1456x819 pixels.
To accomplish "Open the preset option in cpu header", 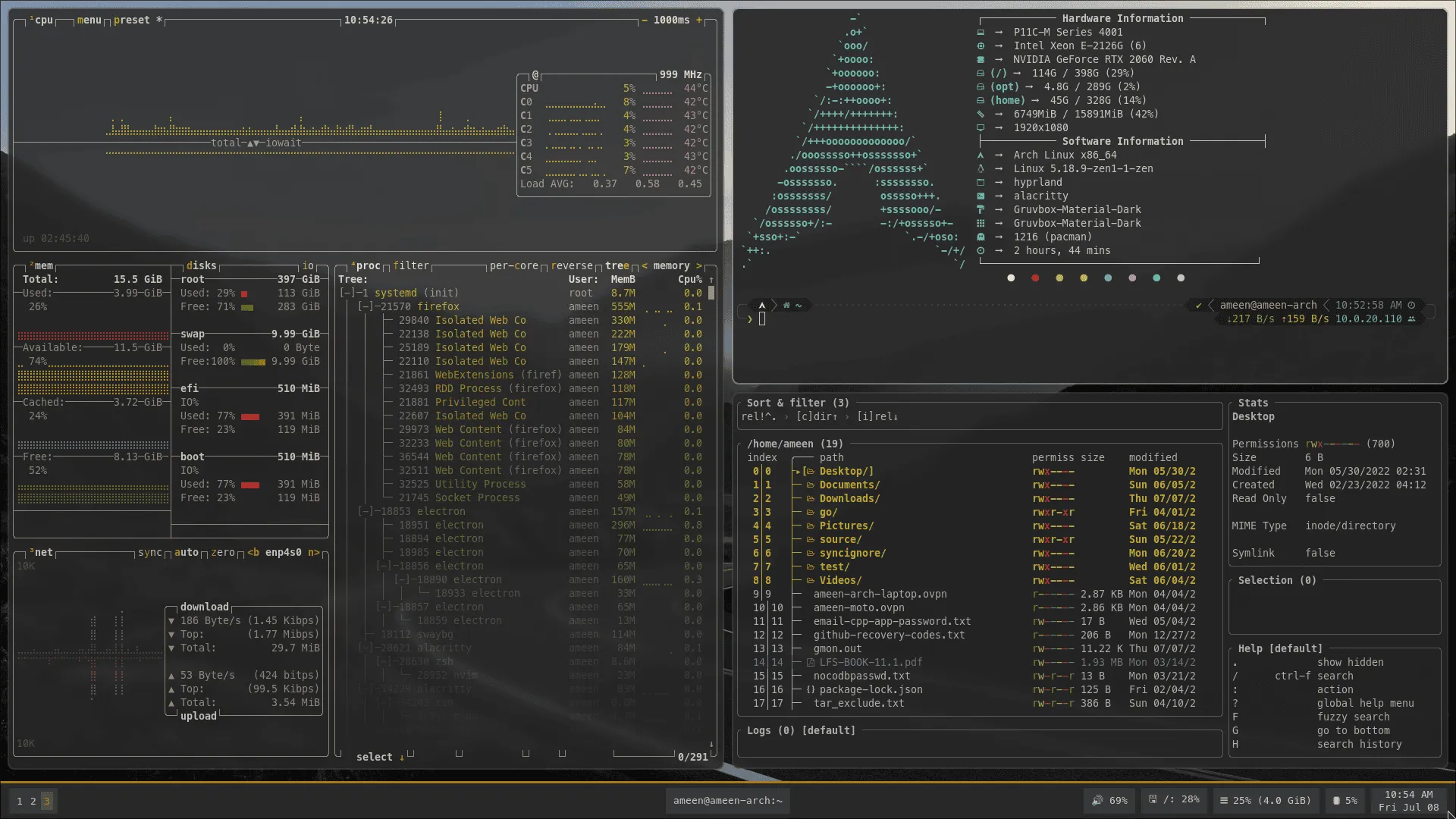I will (x=131, y=20).
